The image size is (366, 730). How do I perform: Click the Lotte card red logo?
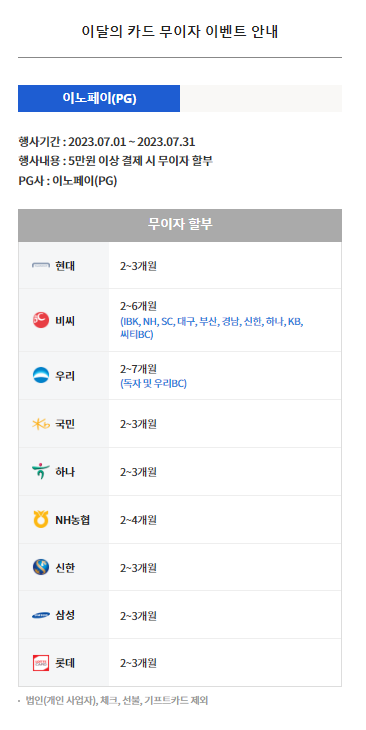coord(41,663)
